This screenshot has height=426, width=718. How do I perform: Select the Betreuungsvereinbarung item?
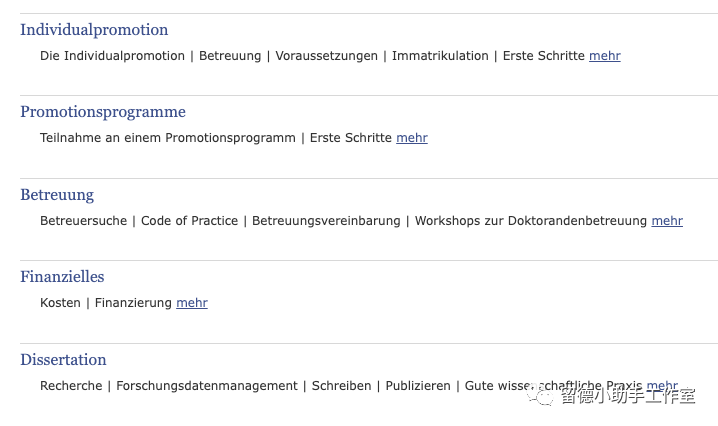326,221
